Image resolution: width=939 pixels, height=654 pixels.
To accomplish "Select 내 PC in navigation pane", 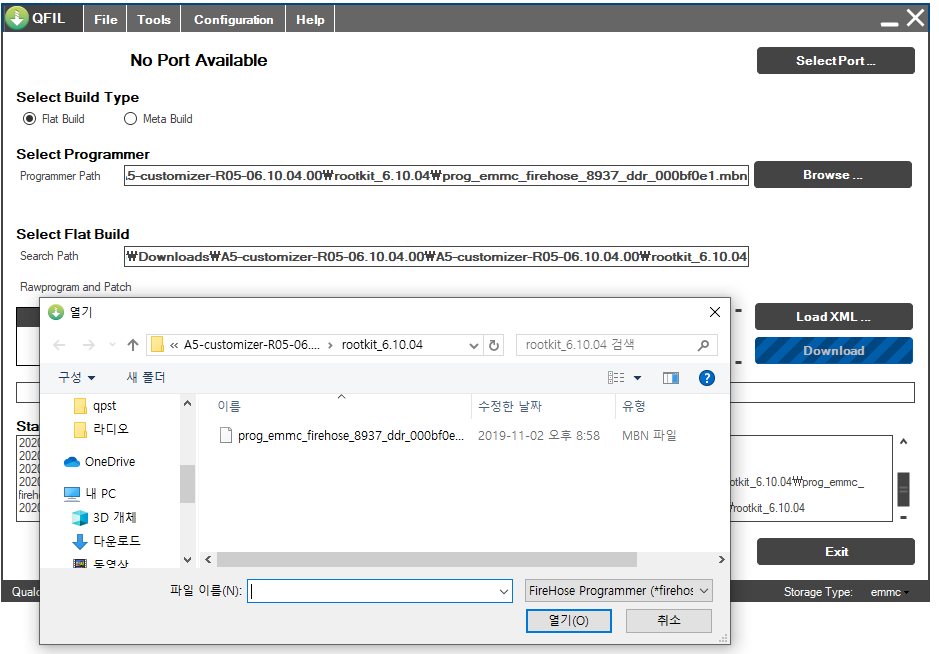I will (90, 493).
